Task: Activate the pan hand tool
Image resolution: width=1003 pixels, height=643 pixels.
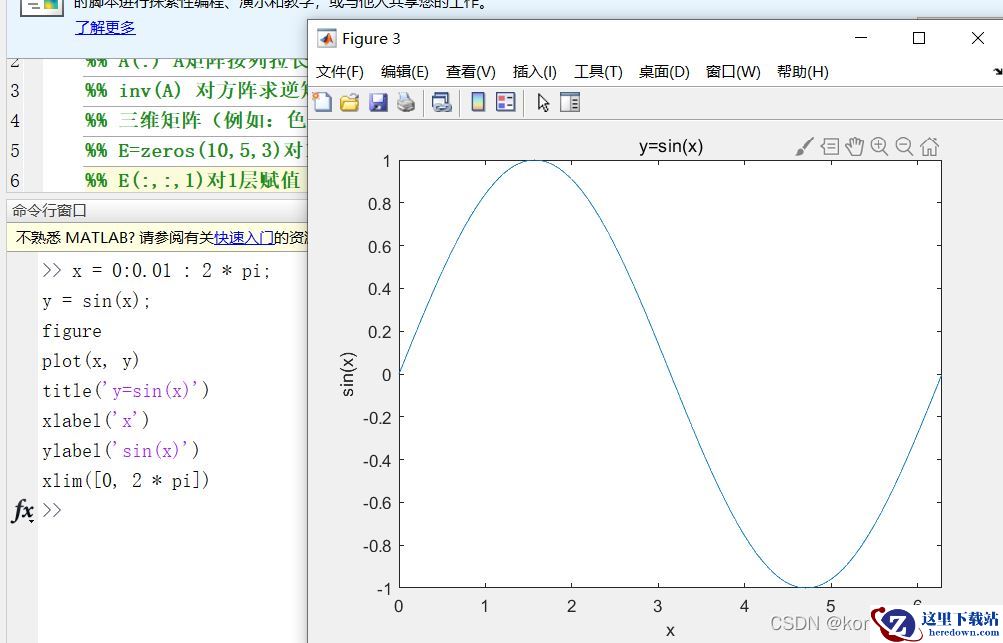Action: click(x=854, y=147)
